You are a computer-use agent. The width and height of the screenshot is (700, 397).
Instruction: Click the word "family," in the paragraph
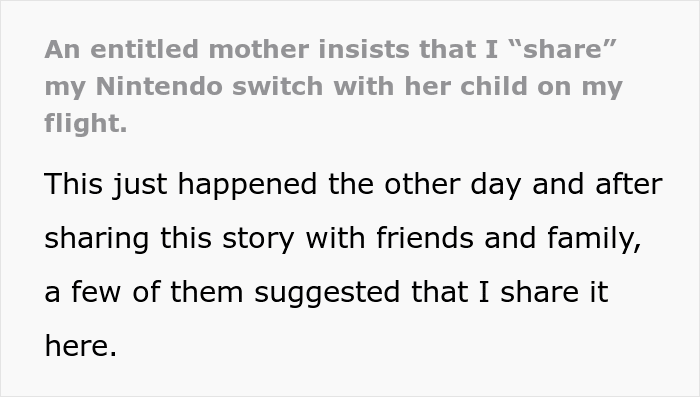pyautogui.click(x=594, y=239)
